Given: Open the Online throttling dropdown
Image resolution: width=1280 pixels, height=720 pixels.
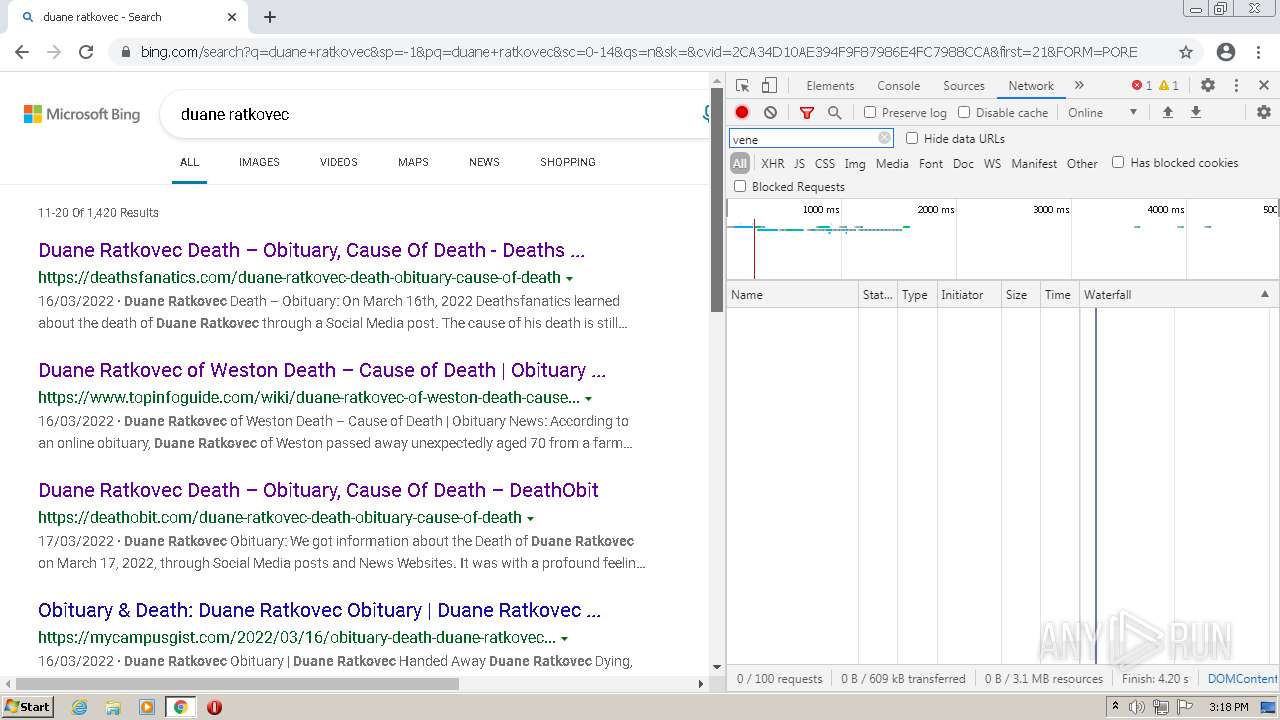Looking at the screenshot, I should tap(1103, 113).
